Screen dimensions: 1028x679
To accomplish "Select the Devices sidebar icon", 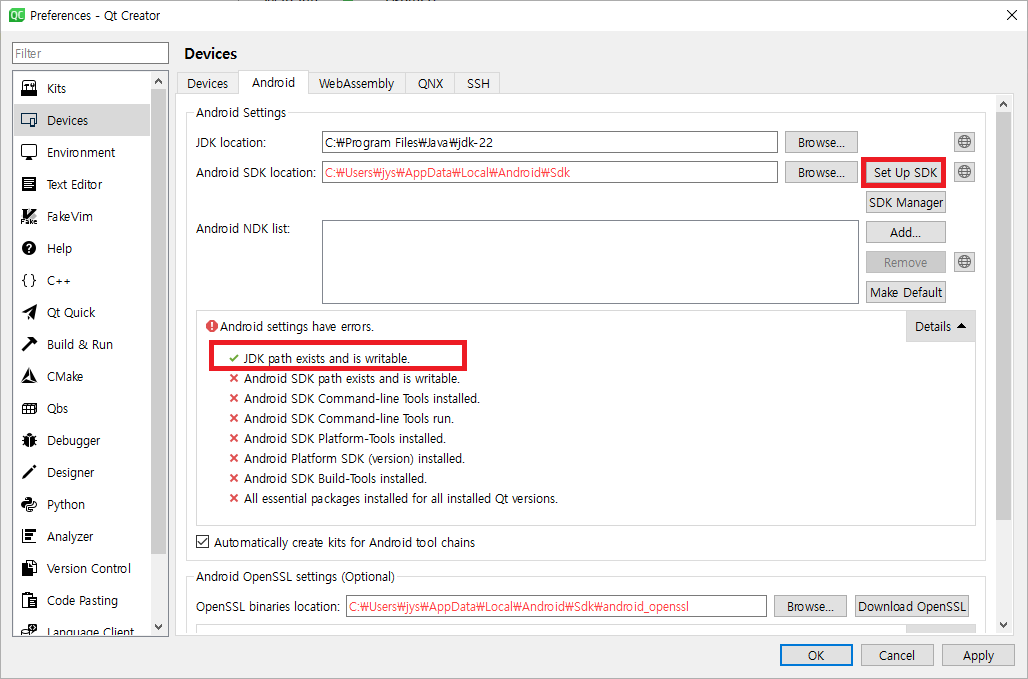I will pyautogui.click(x=29, y=120).
